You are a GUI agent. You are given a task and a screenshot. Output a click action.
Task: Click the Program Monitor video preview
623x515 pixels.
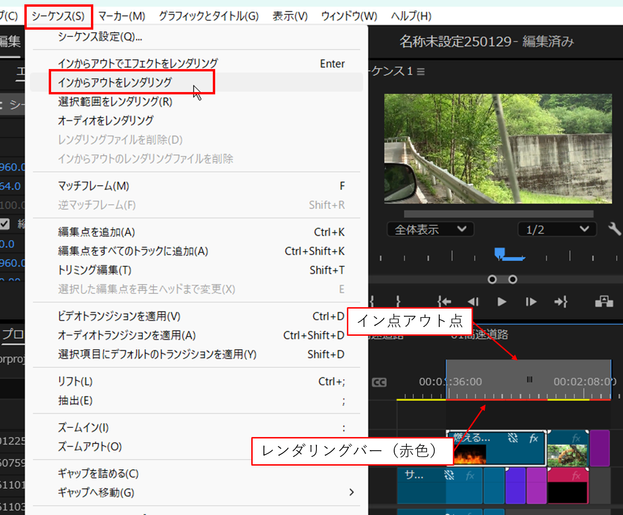pyautogui.click(x=498, y=149)
